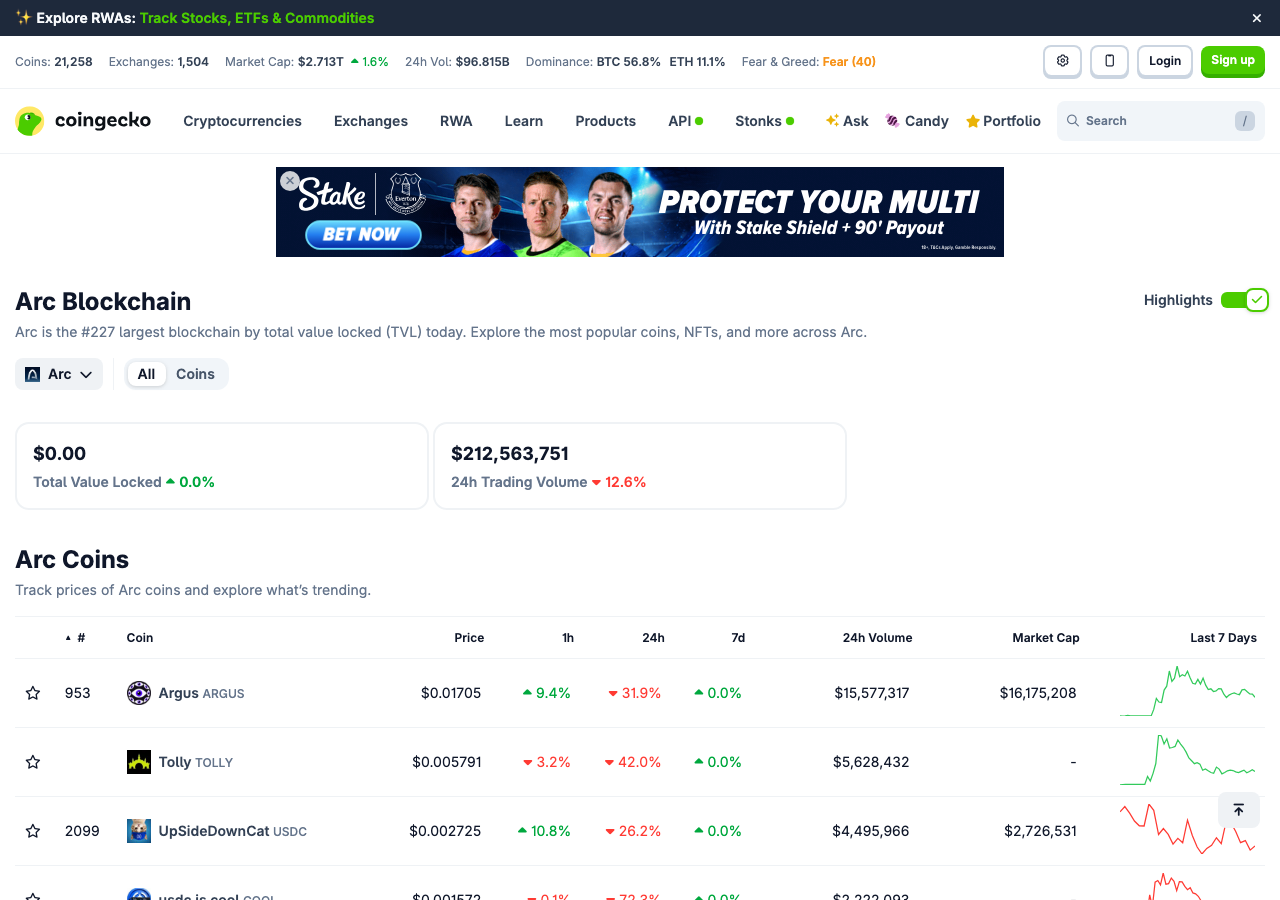Toggle the Highlights switch off
1280x900 pixels.
pyautogui.click(x=1244, y=300)
